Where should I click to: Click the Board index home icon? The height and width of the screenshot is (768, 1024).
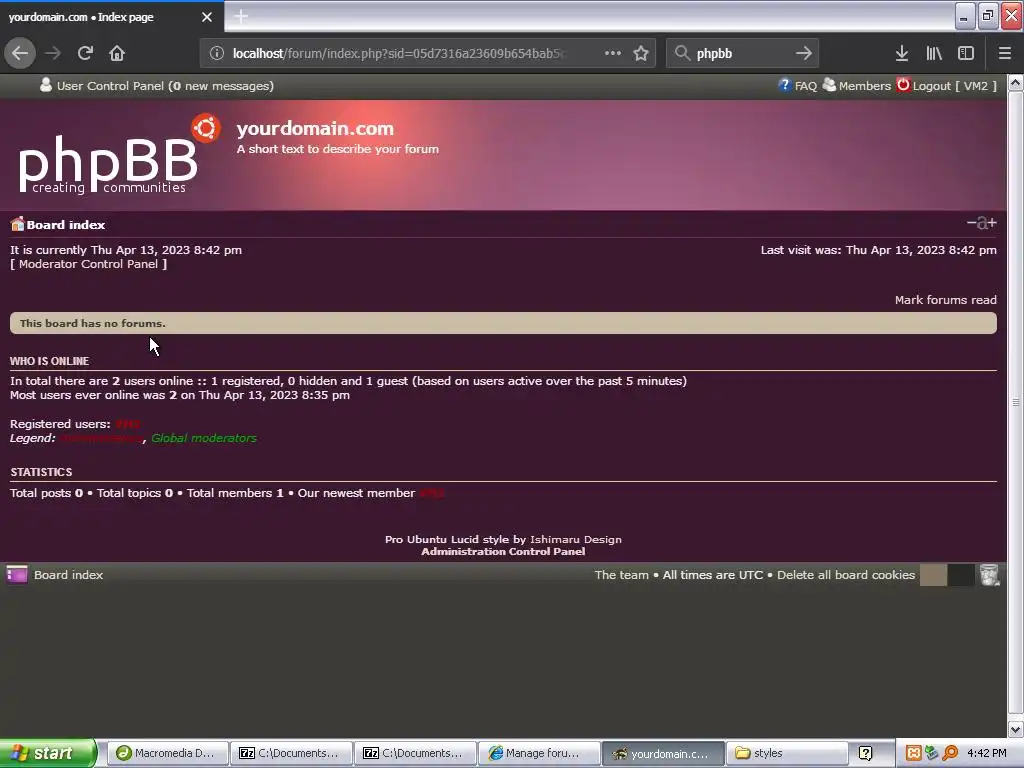tap(18, 224)
